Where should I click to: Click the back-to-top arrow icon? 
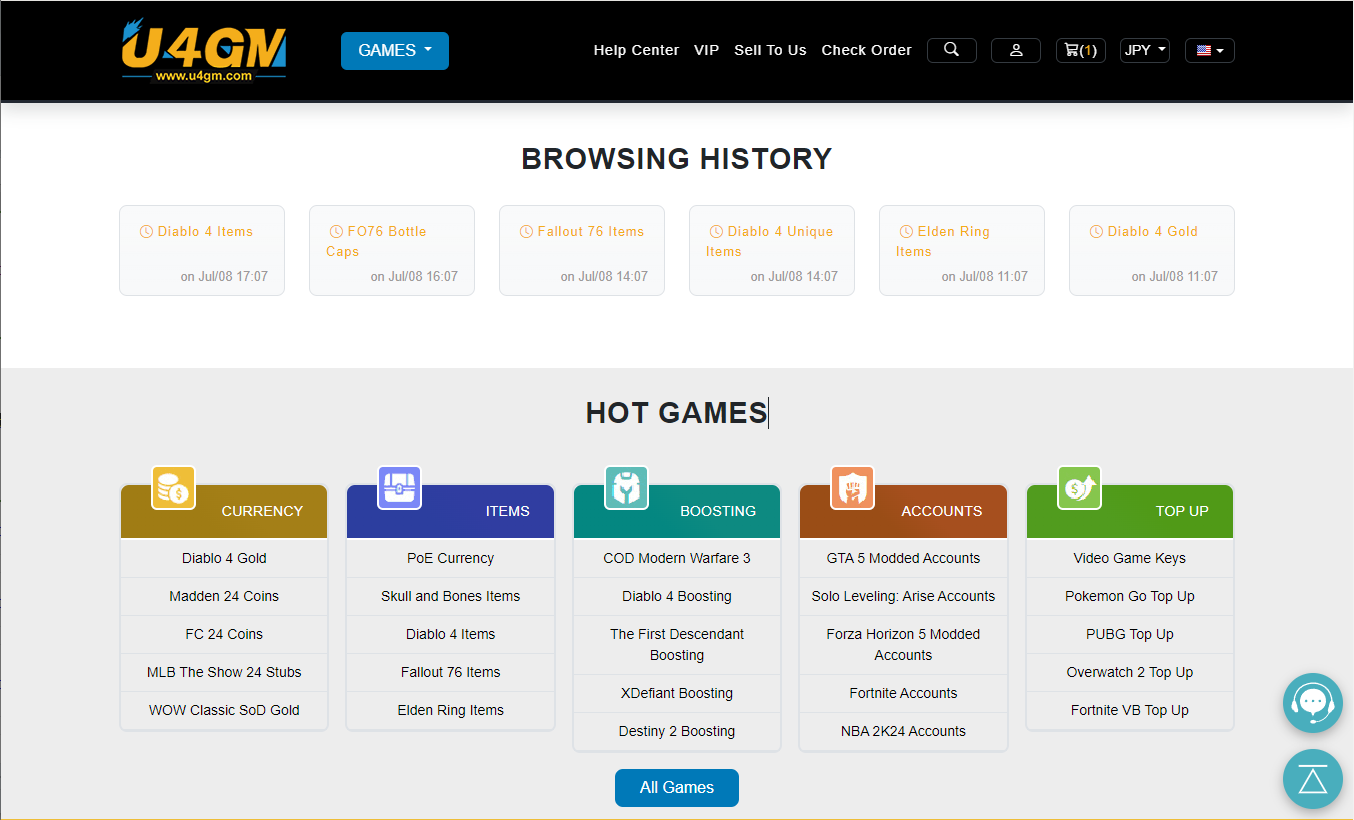click(1313, 779)
